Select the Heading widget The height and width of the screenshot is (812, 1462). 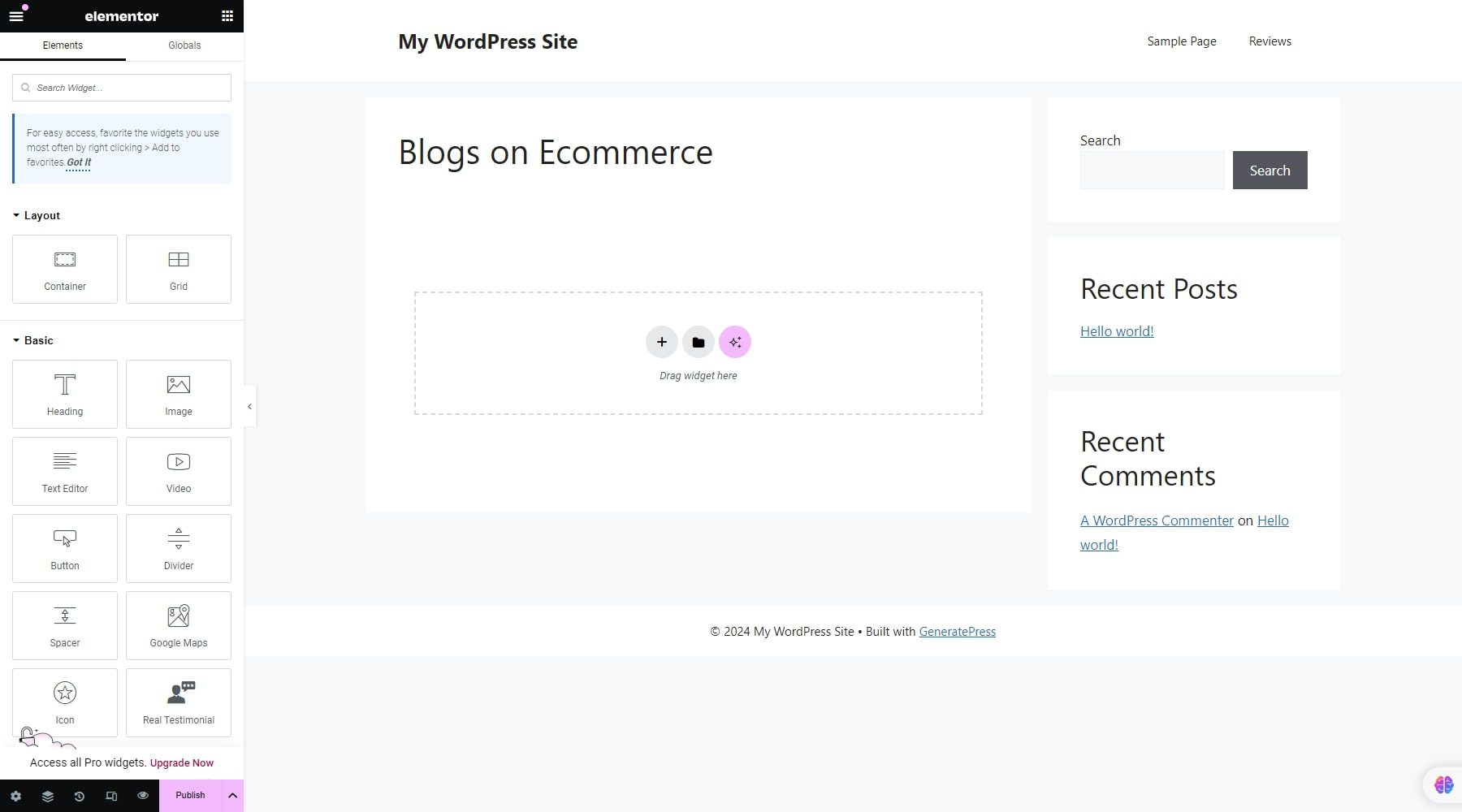64,394
